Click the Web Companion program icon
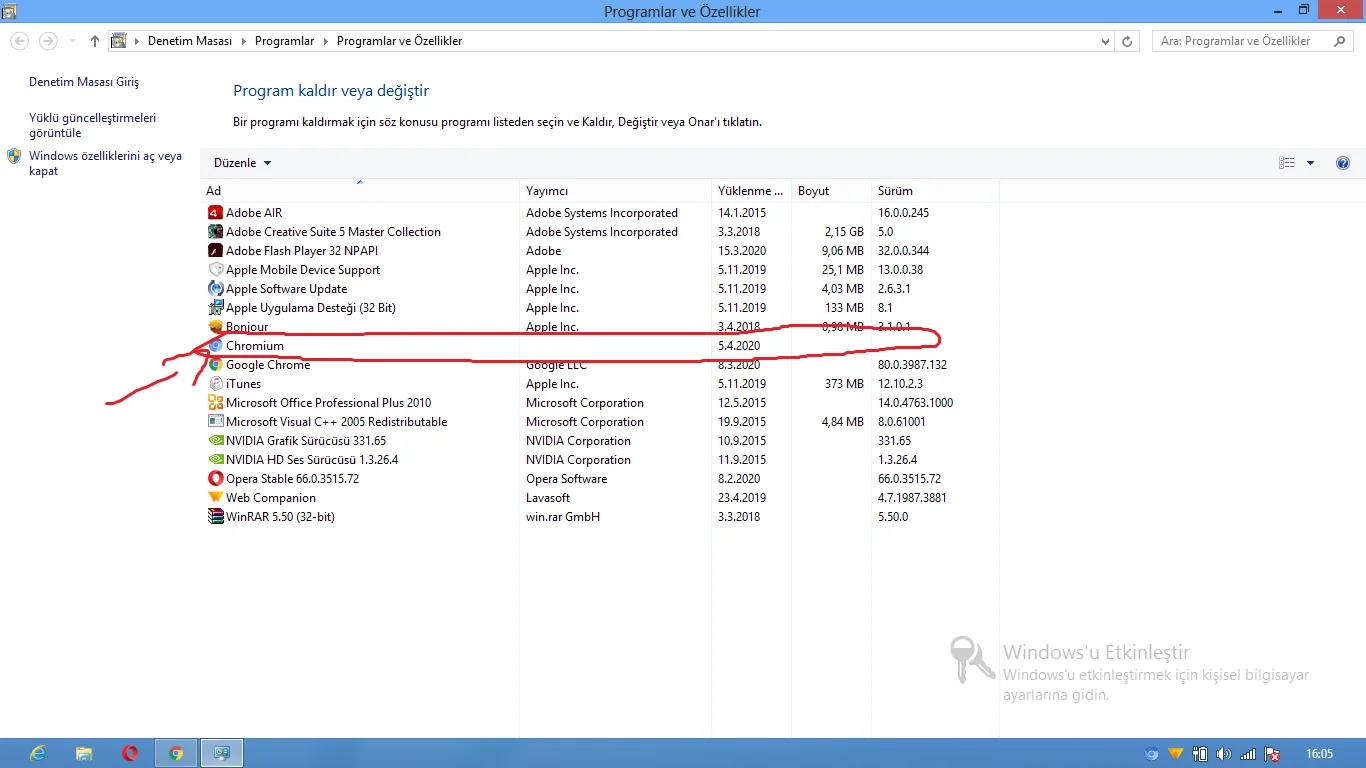This screenshot has width=1366, height=768. click(x=215, y=498)
